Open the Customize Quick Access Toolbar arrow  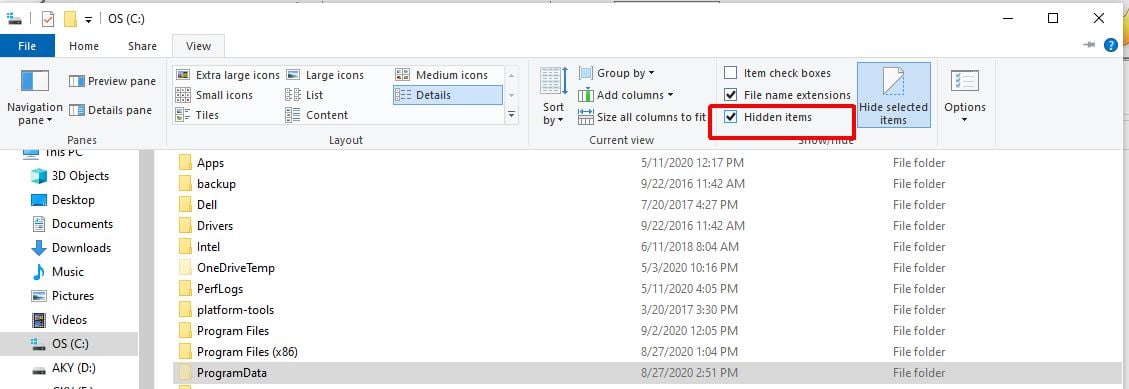(x=88, y=19)
